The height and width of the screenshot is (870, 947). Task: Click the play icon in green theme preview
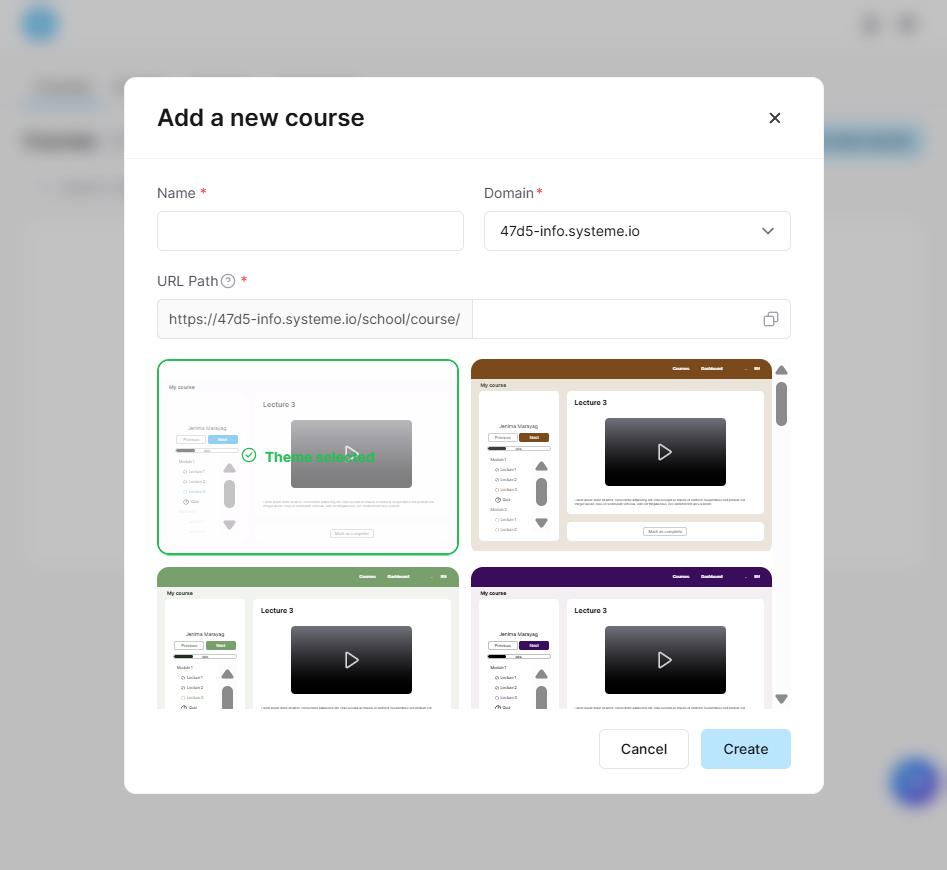[352, 660]
